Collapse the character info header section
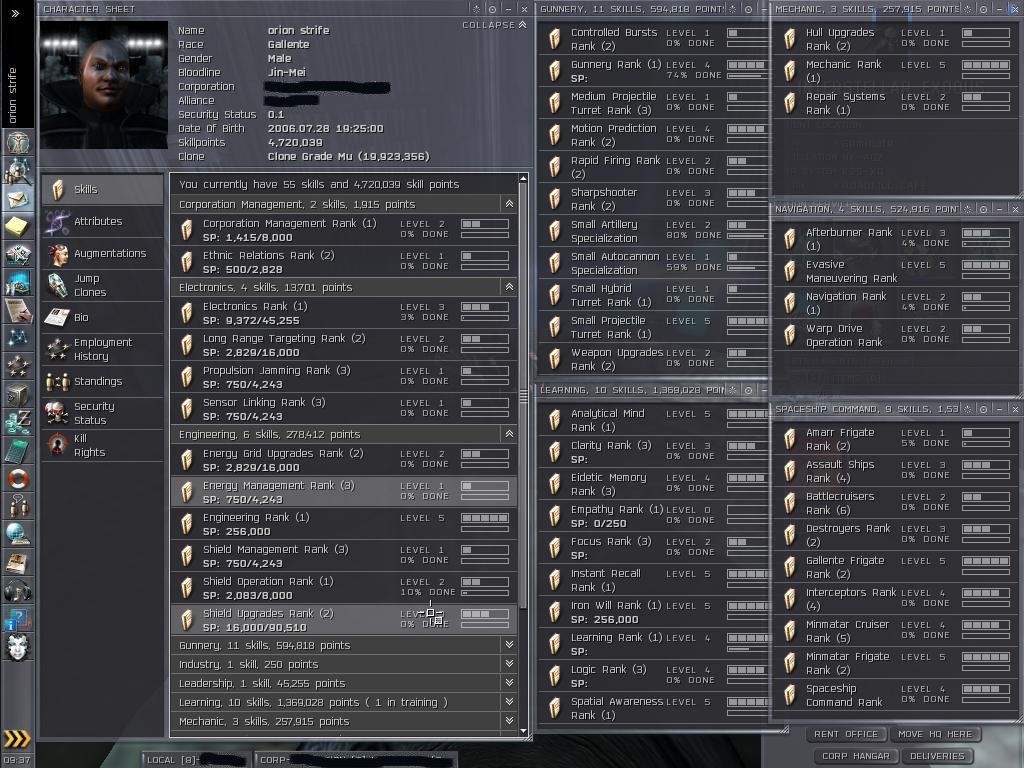 pyautogui.click(x=494, y=25)
